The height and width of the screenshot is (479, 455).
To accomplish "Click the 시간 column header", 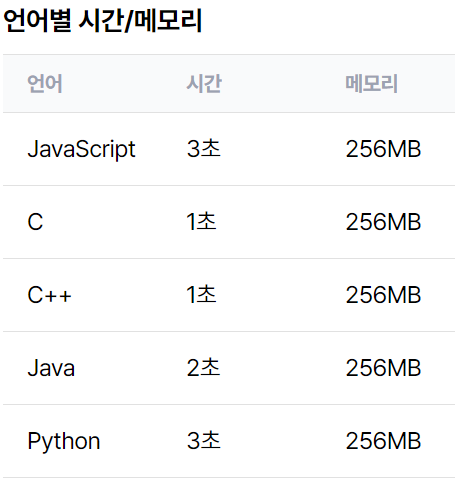I will (204, 83).
